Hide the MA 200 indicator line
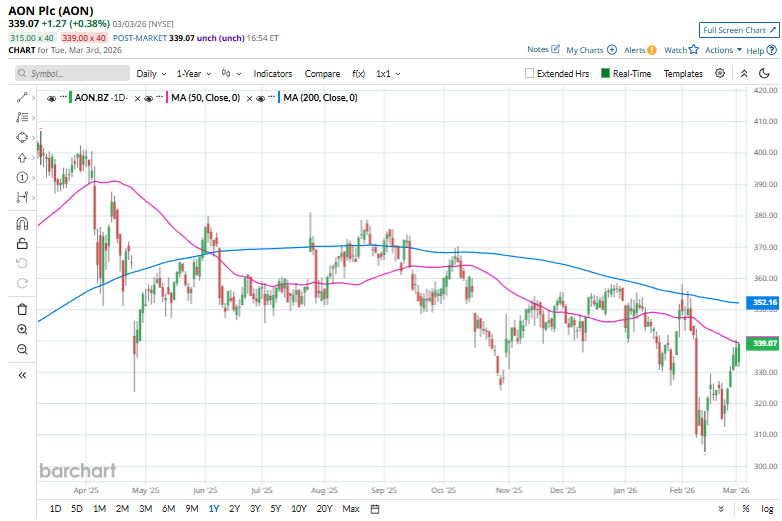Viewport: 782px width, 521px height. click(260, 98)
